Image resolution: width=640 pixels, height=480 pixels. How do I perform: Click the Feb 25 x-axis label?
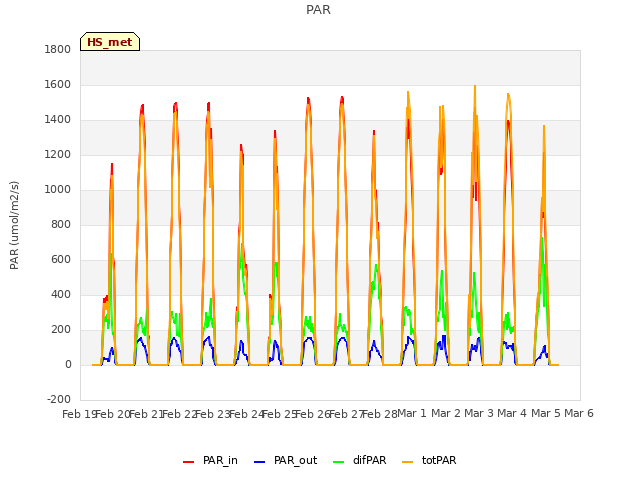(279, 414)
